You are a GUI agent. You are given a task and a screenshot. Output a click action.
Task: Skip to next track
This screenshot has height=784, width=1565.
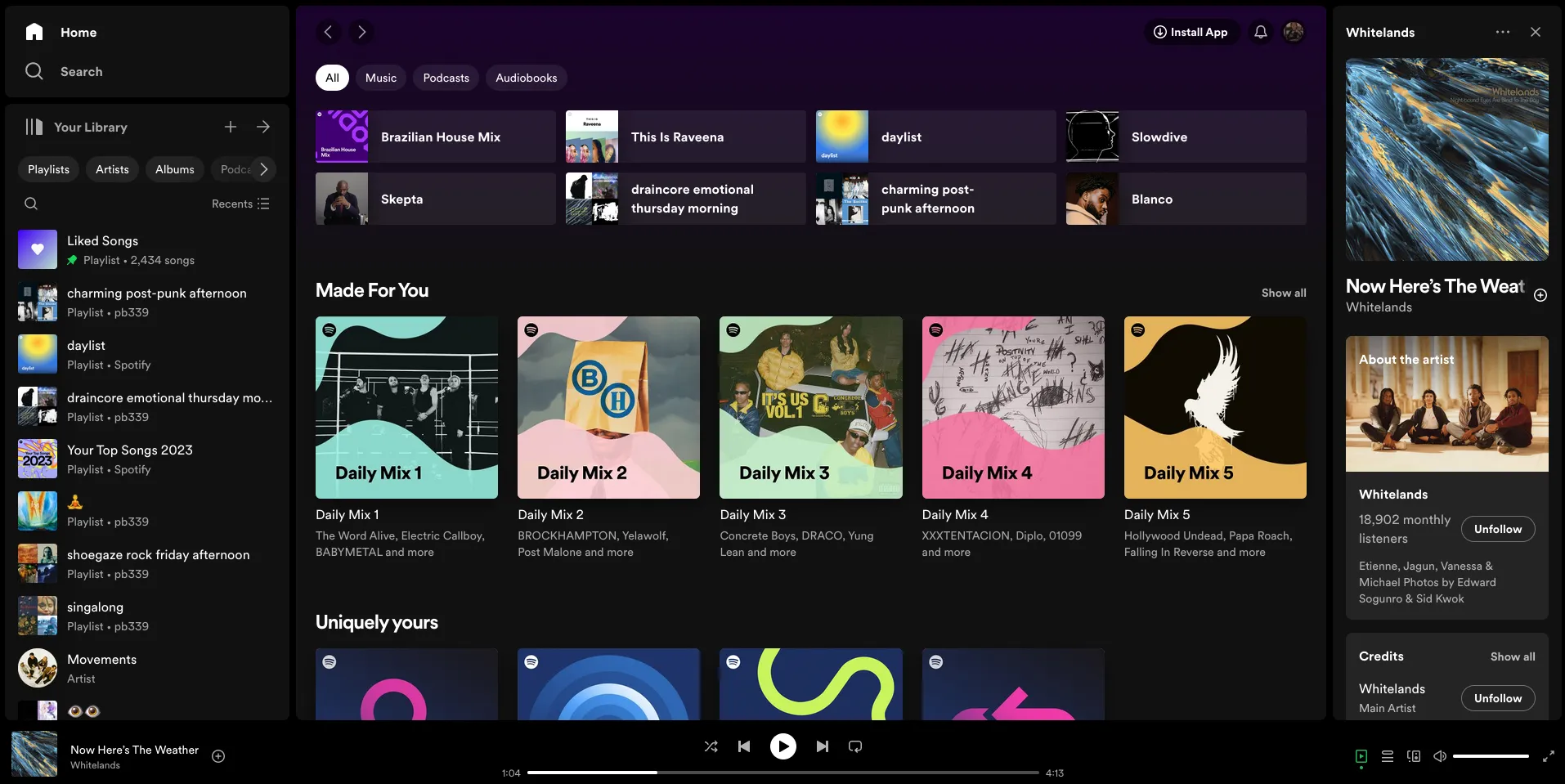point(823,746)
